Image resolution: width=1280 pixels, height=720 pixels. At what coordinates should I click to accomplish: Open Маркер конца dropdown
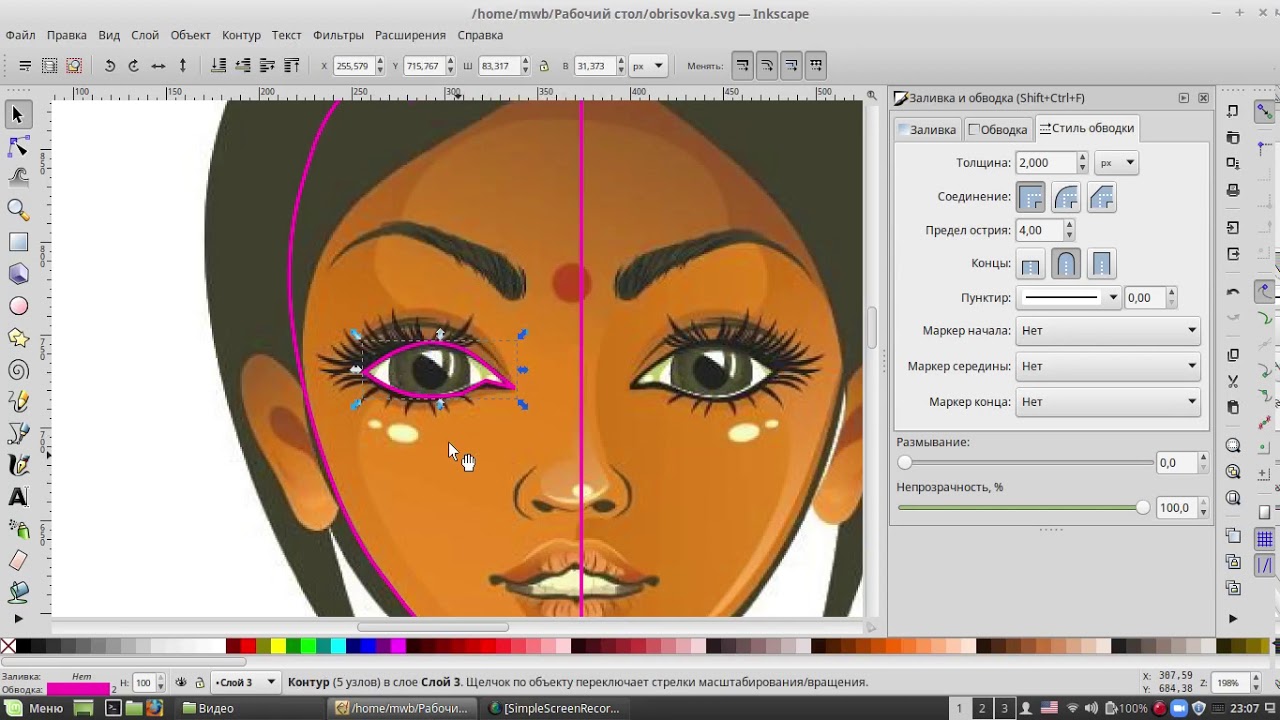click(x=1108, y=401)
